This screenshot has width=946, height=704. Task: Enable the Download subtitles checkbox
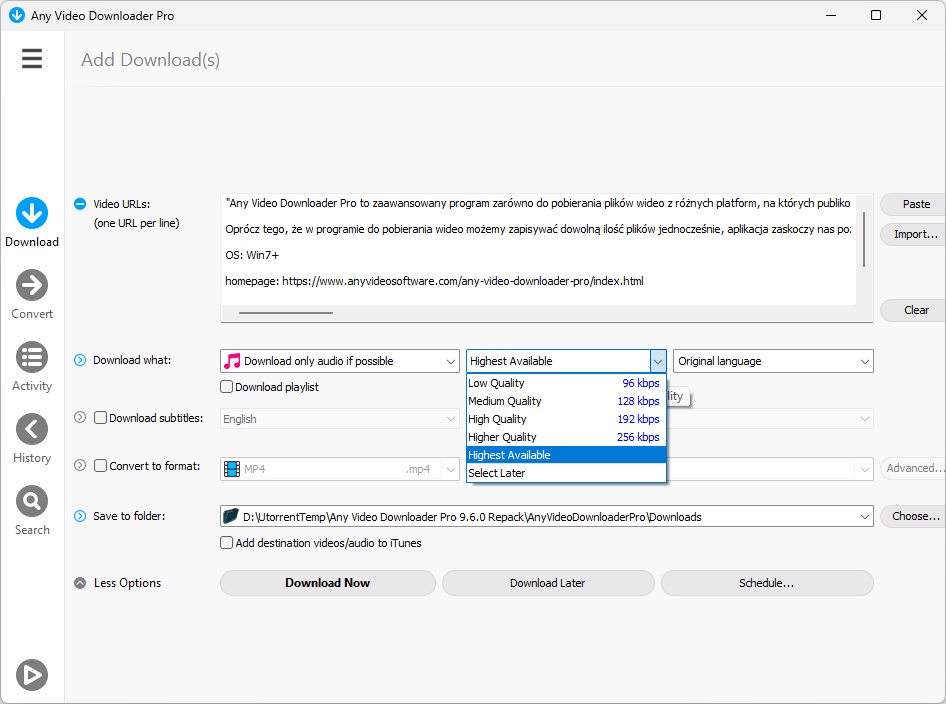point(101,417)
